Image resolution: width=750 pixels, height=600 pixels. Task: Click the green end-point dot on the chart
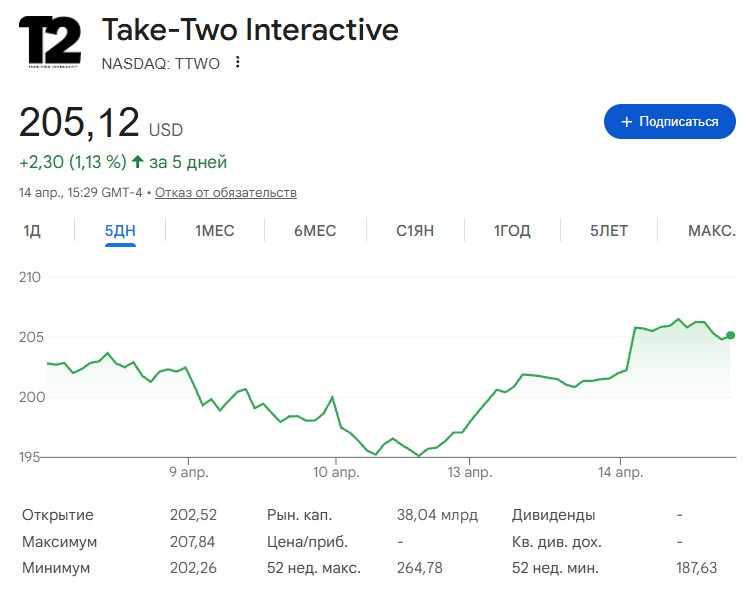(731, 335)
